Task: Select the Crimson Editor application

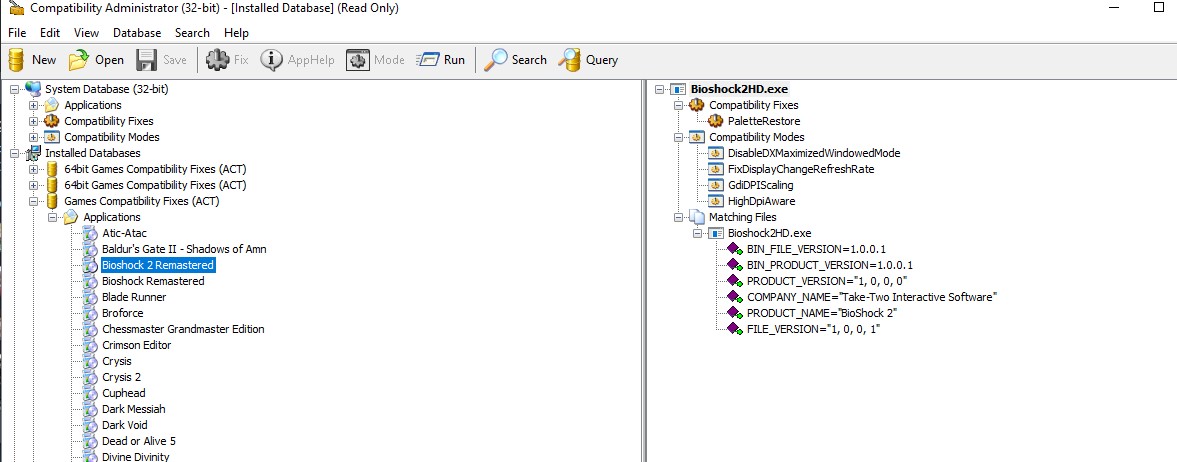Action: click(137, 345)
